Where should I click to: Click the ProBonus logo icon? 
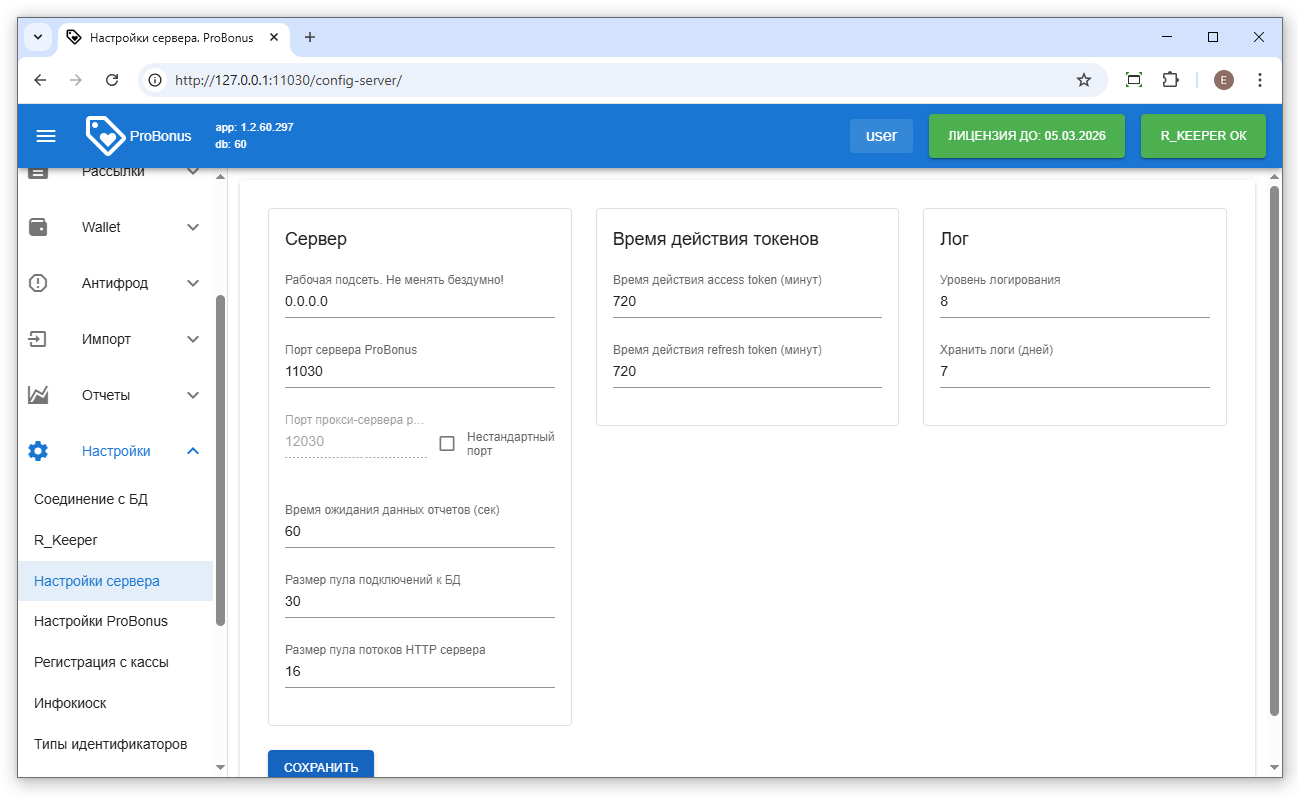point(105,136)
